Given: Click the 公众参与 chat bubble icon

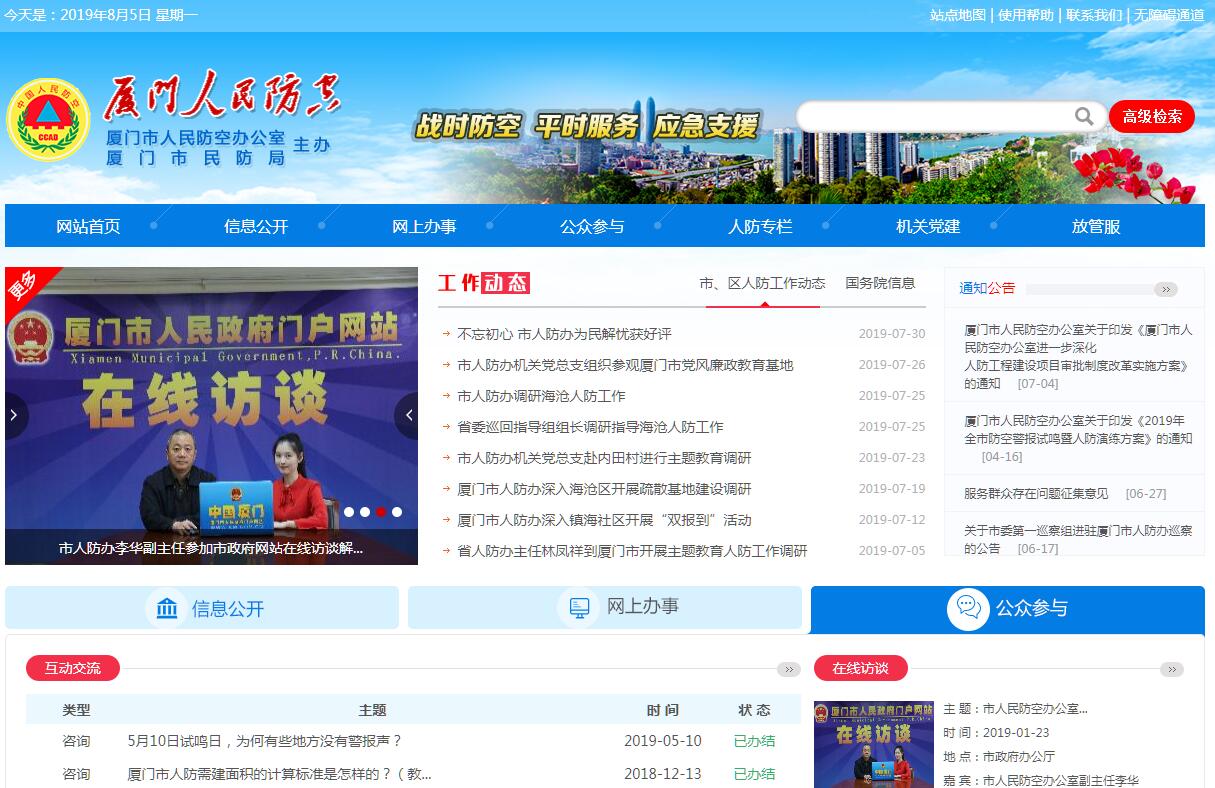Looking at the screenshot, I should pos(968,609).
